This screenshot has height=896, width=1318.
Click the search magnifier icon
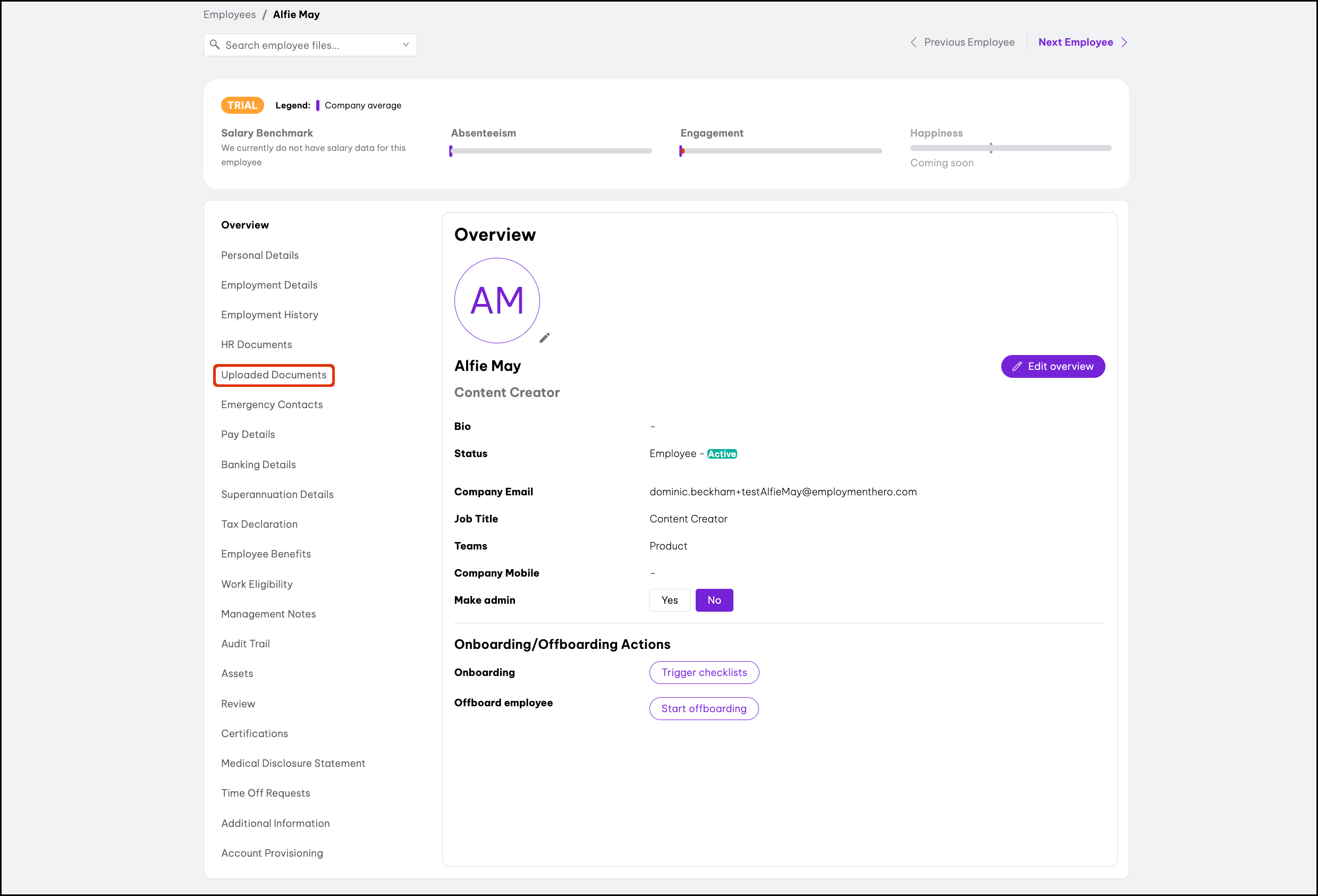click(214, 45)
